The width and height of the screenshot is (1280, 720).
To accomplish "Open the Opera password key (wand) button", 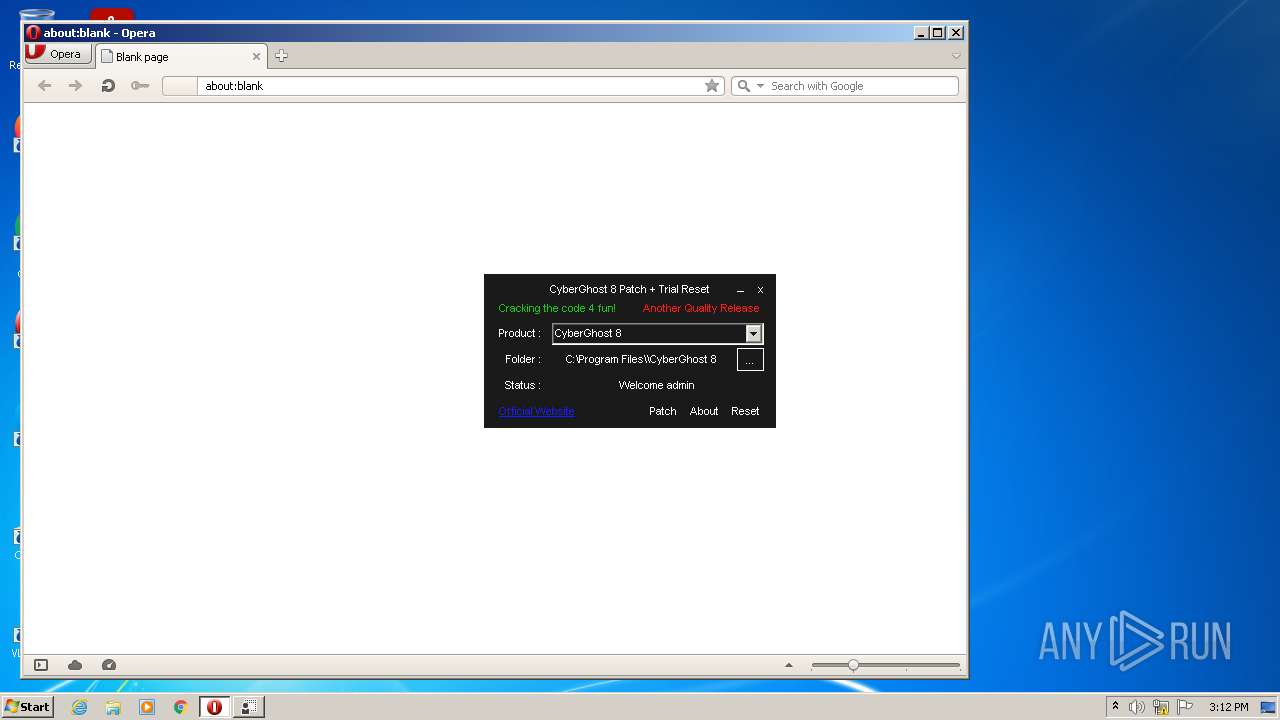I will [x=140, y=86].
